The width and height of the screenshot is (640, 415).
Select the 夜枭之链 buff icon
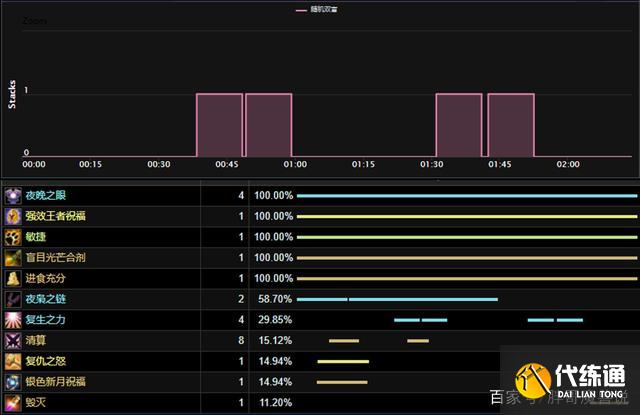pos(13,299)
